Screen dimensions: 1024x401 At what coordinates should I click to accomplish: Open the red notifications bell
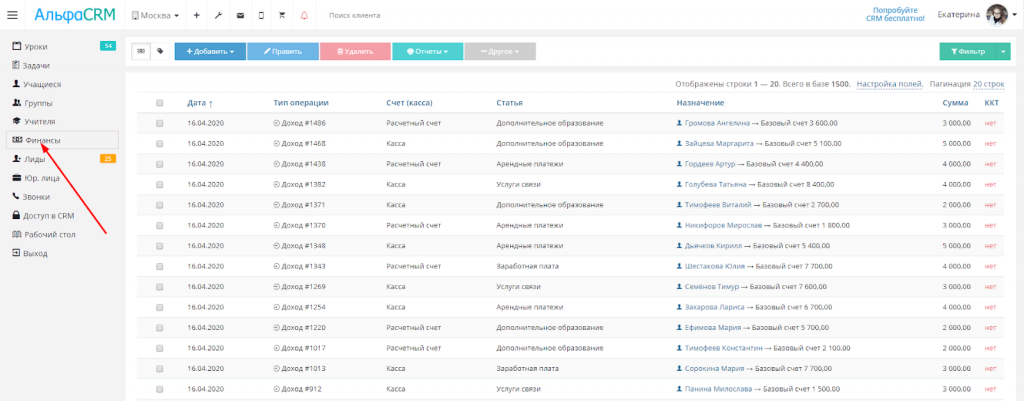(x=304, y=16)
